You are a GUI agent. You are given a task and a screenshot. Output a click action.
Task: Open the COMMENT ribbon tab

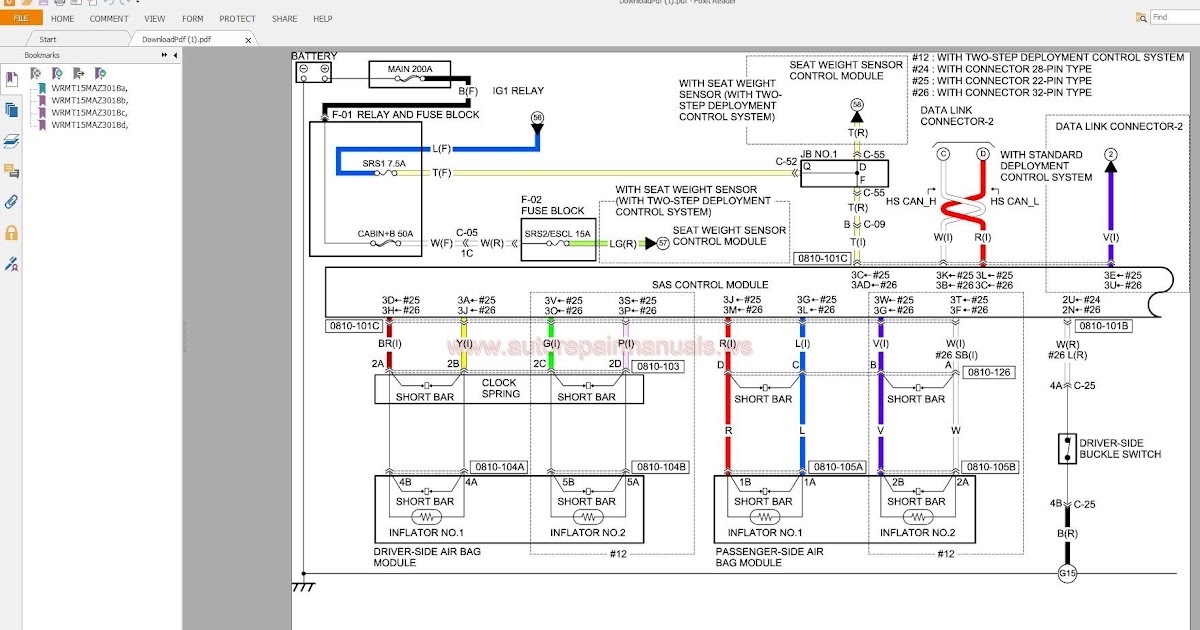(109, 18)
